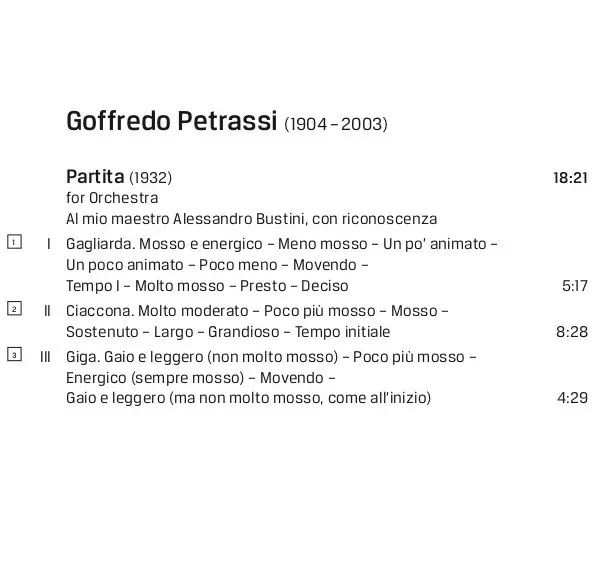This screenshot has width=600, height=568.
Task: Click the Goffredo Petrassi composer heading
Action: click(x=171, y=121)
